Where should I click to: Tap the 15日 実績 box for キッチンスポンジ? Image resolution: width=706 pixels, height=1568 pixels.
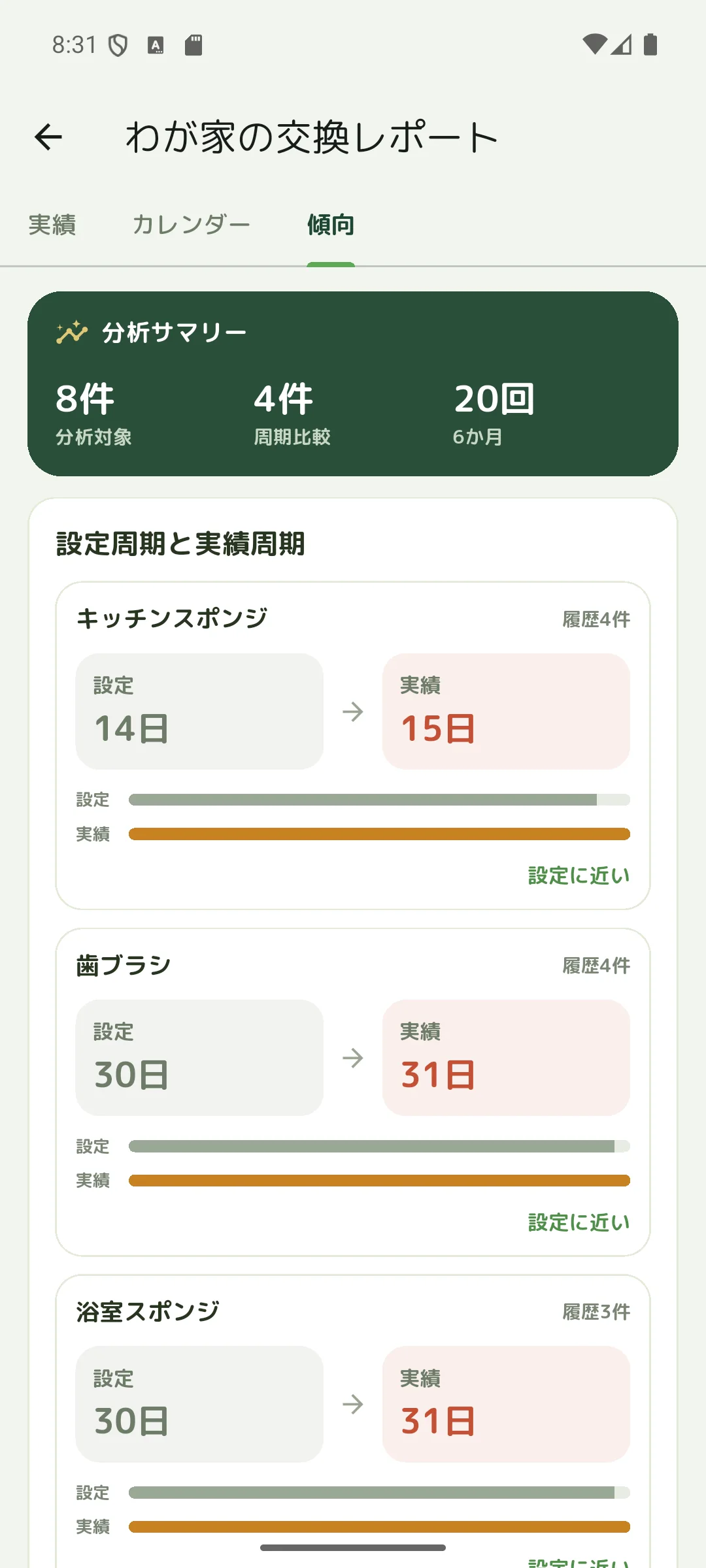tap(506, 711)
